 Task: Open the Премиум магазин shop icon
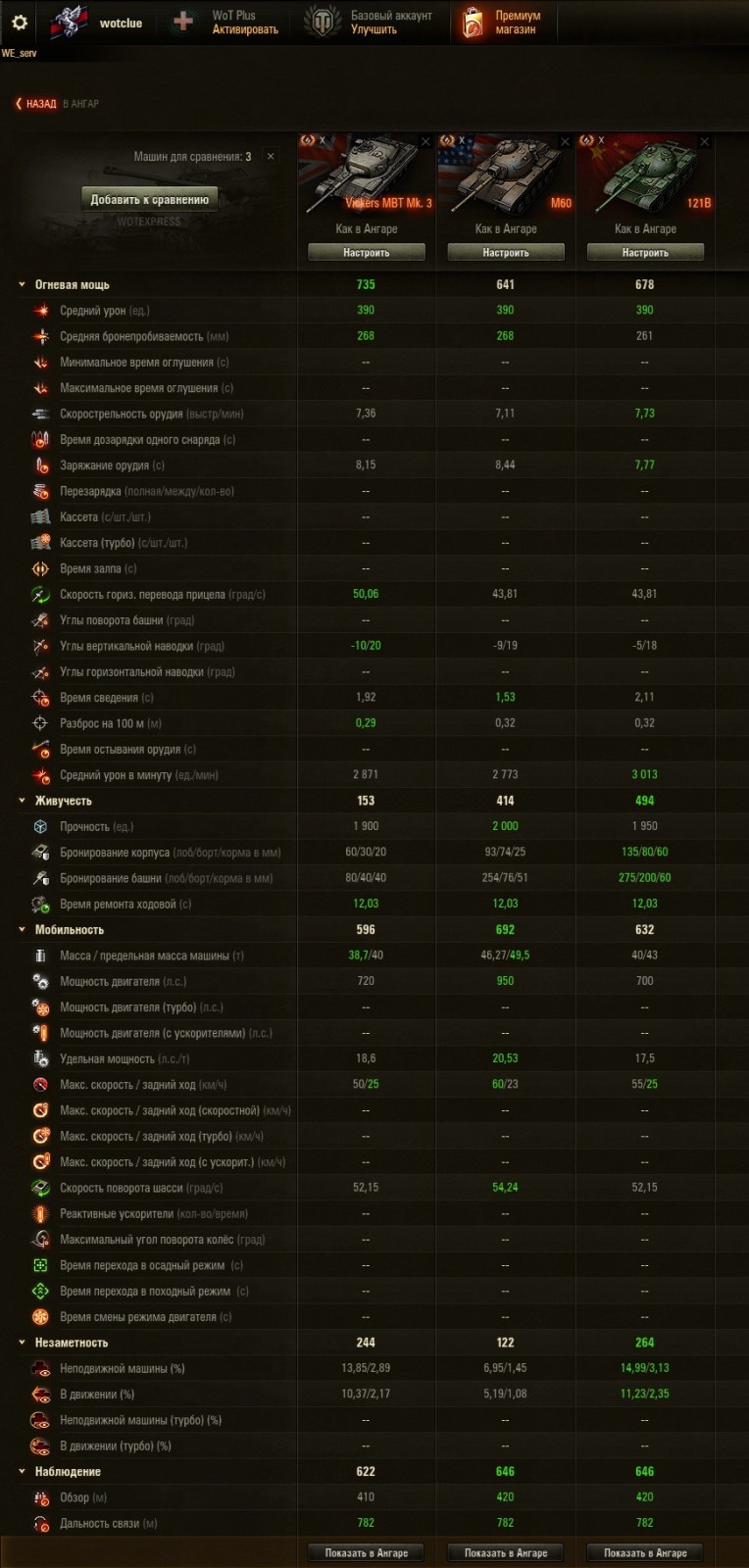click(473, 23)
